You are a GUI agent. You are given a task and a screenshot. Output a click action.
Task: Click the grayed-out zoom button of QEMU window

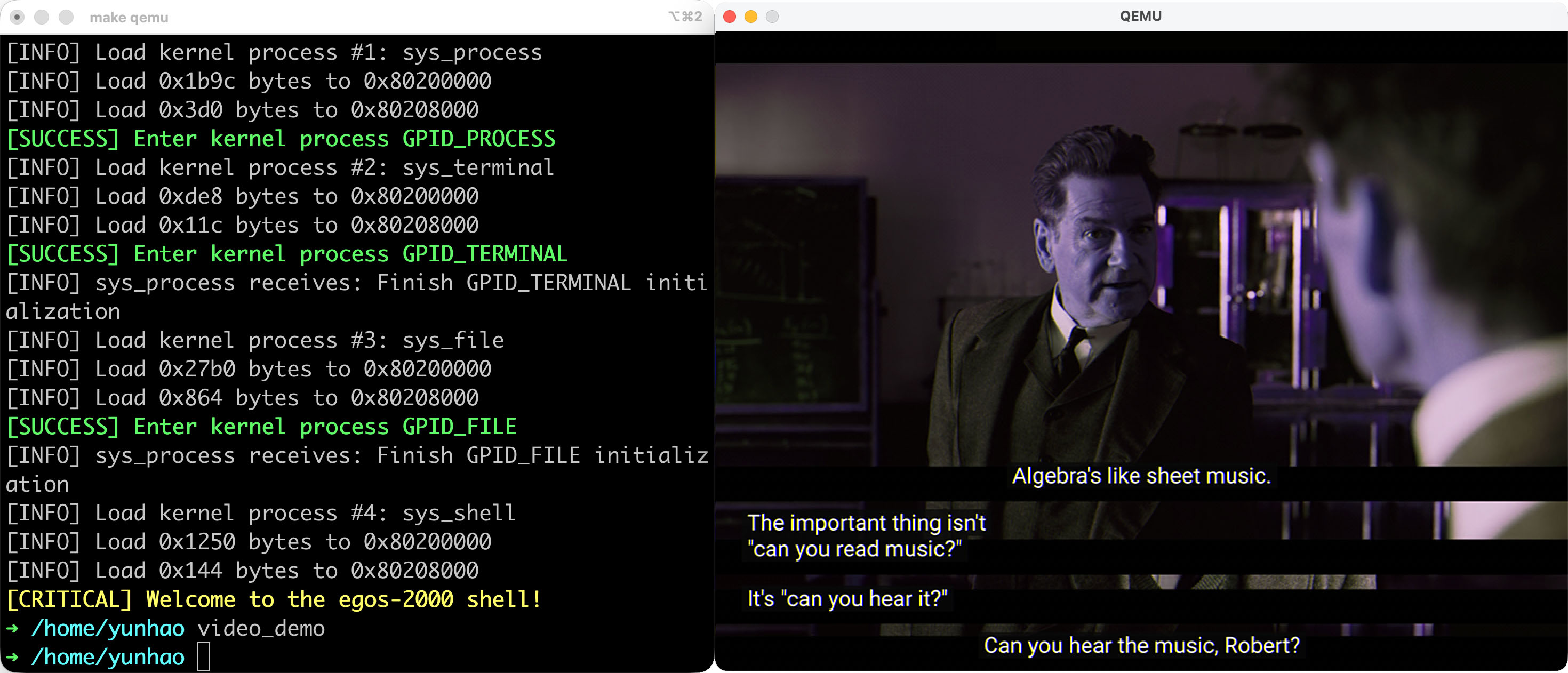point(772,17)
